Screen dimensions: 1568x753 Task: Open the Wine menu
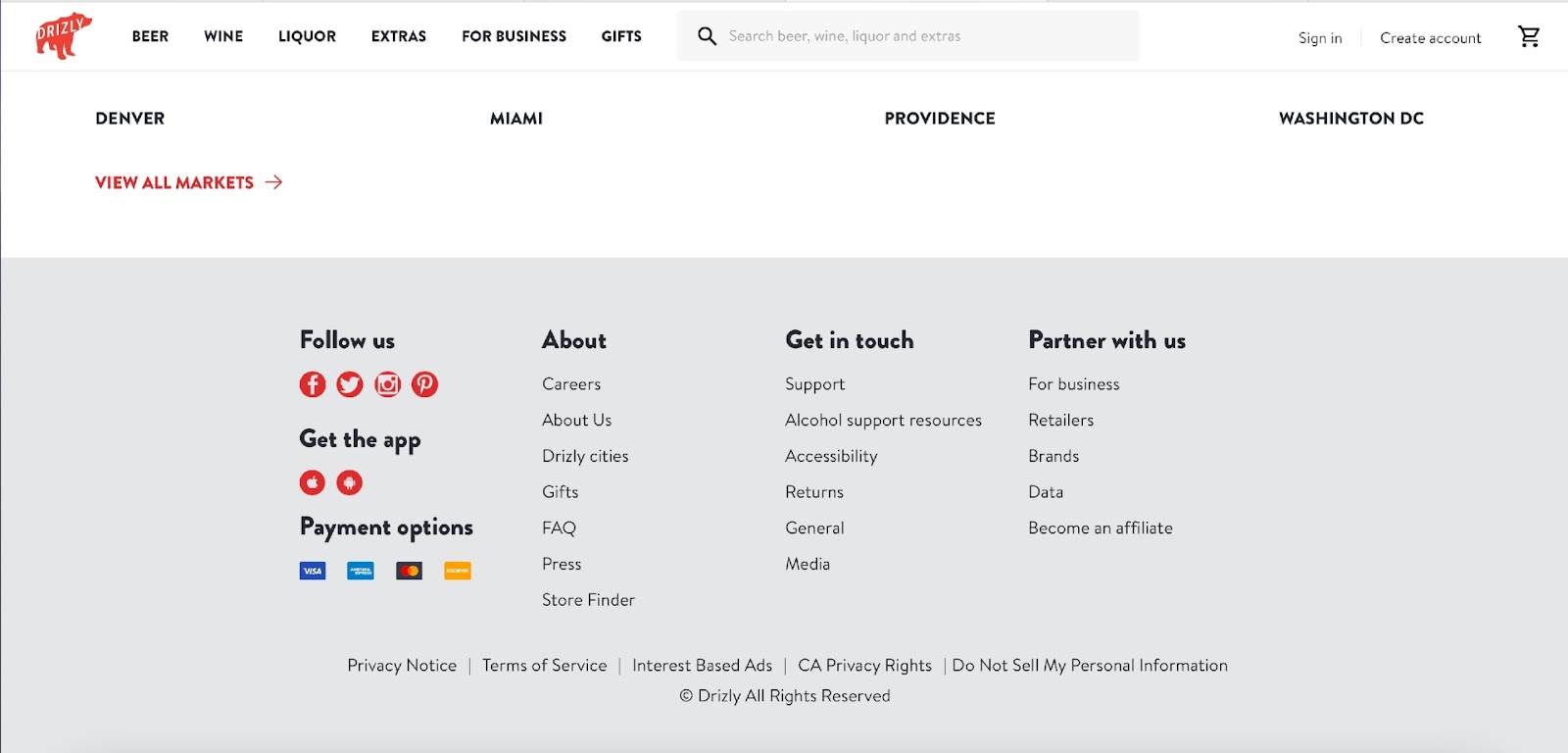(x=223, y=36)
